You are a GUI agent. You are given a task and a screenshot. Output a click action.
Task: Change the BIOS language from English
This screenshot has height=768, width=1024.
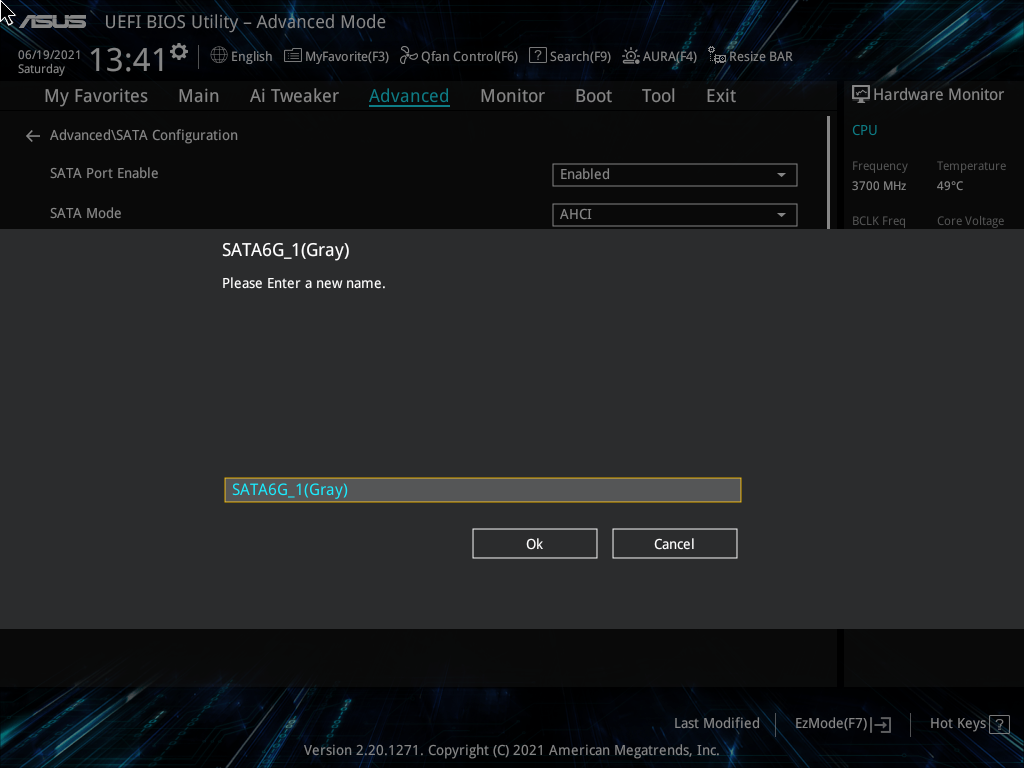(240, 56)
